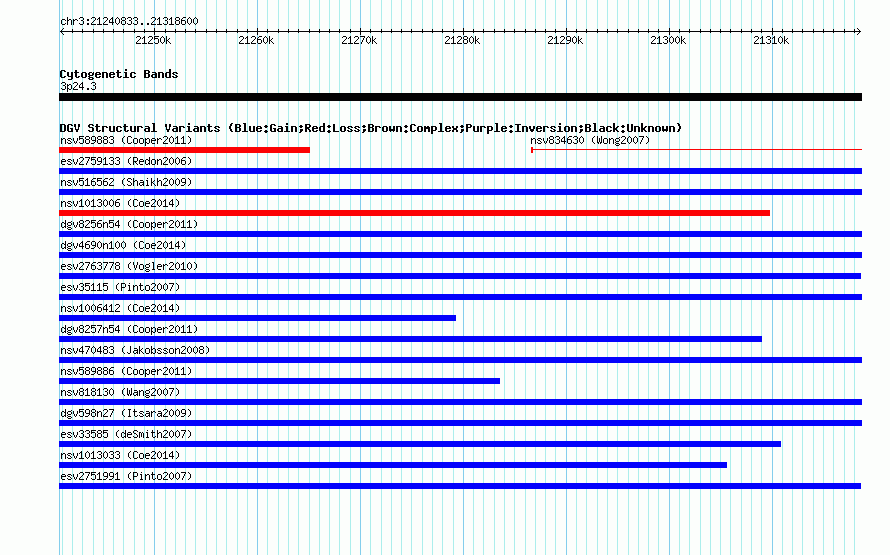Viewport: 890px width, 555px height.
Task: Click the 21280k ruler tick label
Action: [462, 40]
